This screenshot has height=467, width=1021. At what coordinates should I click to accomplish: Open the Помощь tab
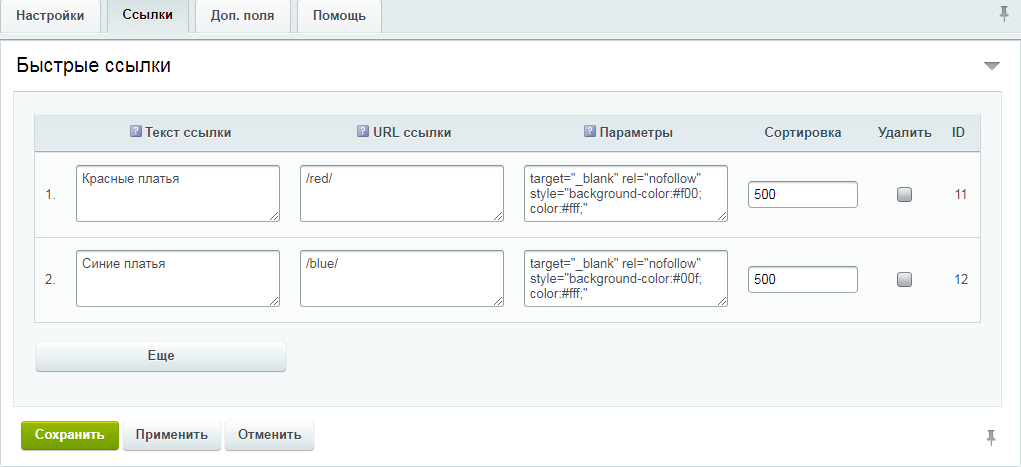point(339,16)
